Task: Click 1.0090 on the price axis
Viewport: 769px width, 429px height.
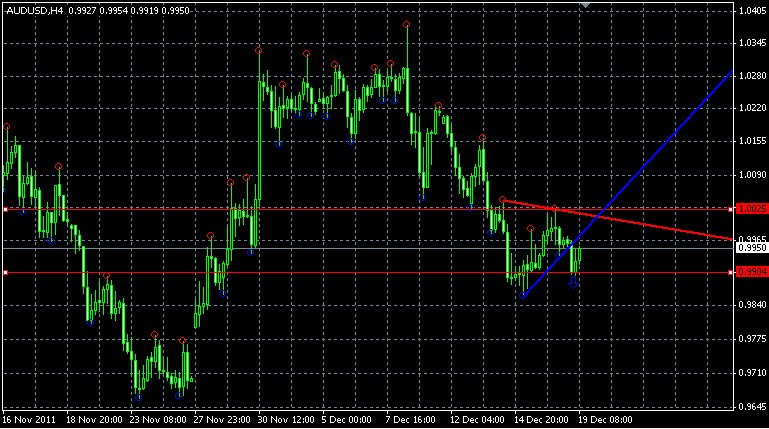Action: (x=752, y=175)
